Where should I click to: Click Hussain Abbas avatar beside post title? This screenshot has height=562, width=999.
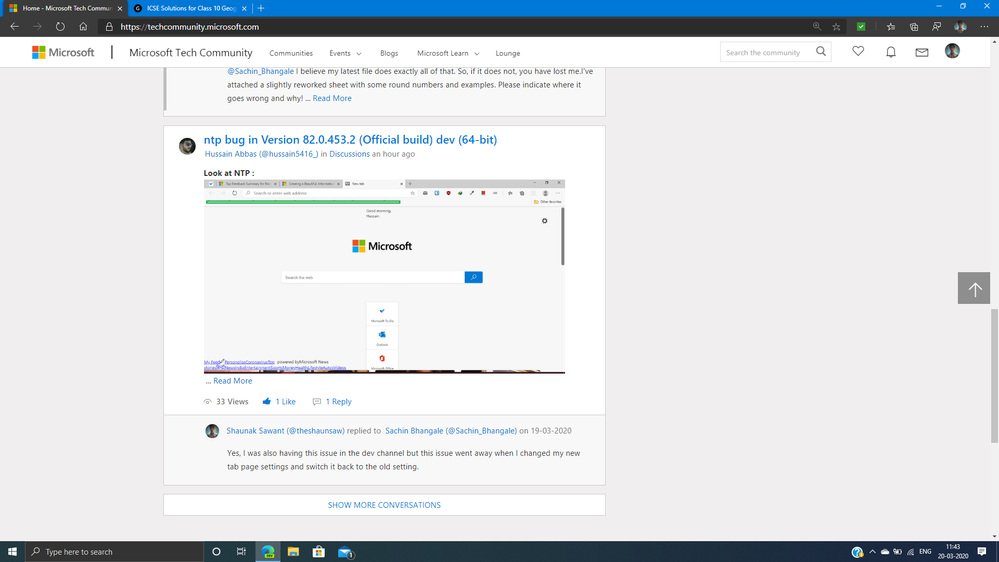[x=187, y=146]
